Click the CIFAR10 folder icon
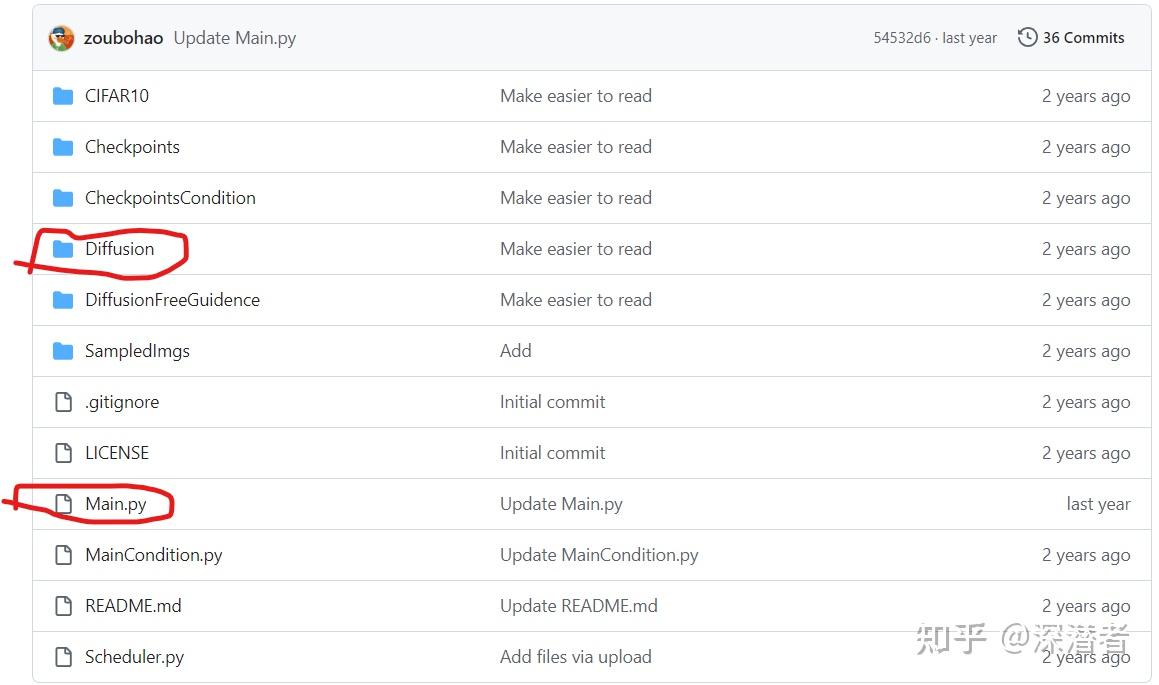The width and height of the screenshot is (1159, 685). [63, 96]
